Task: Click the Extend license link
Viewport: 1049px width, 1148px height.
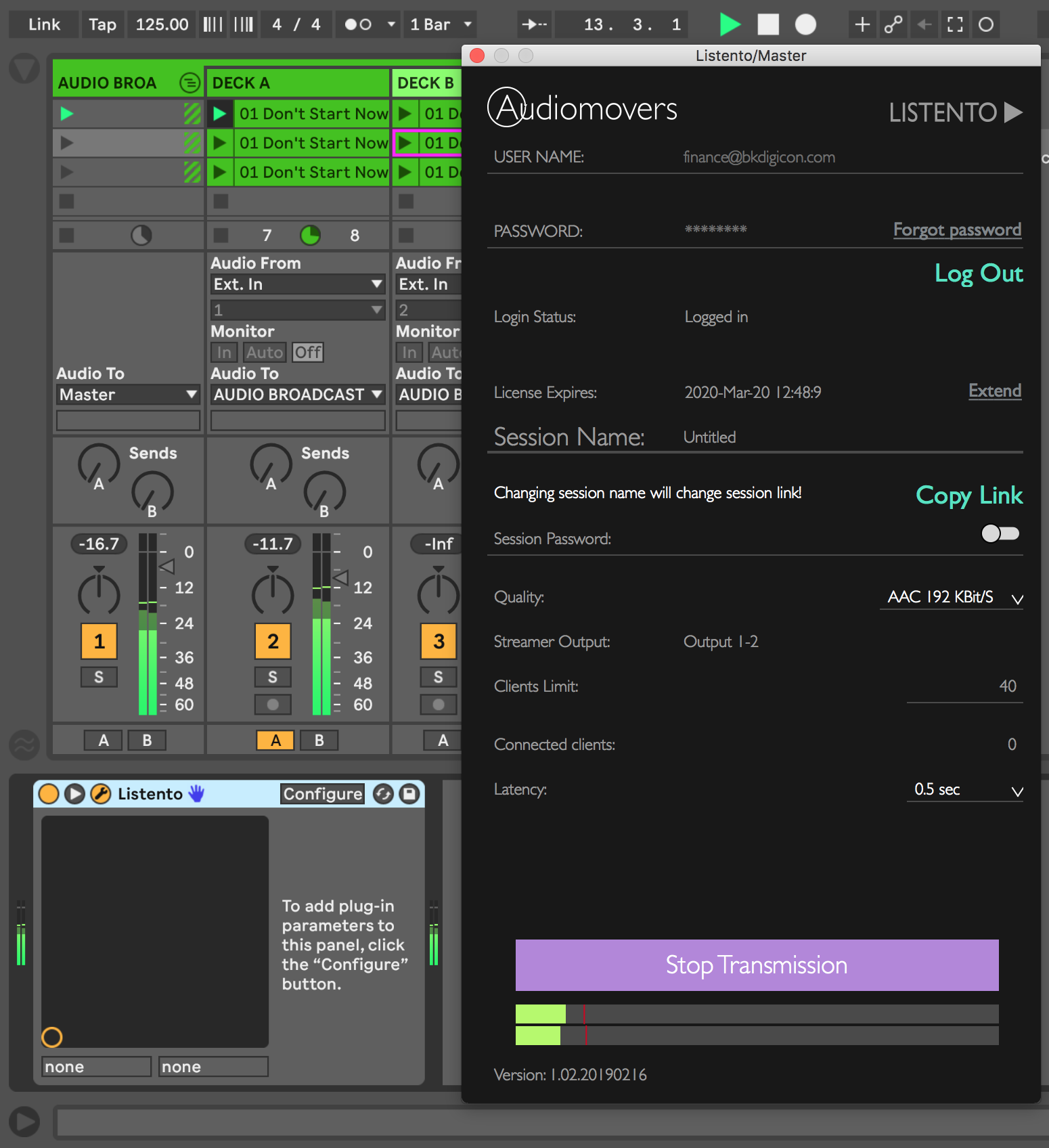Action: click(x=995, y=391)
